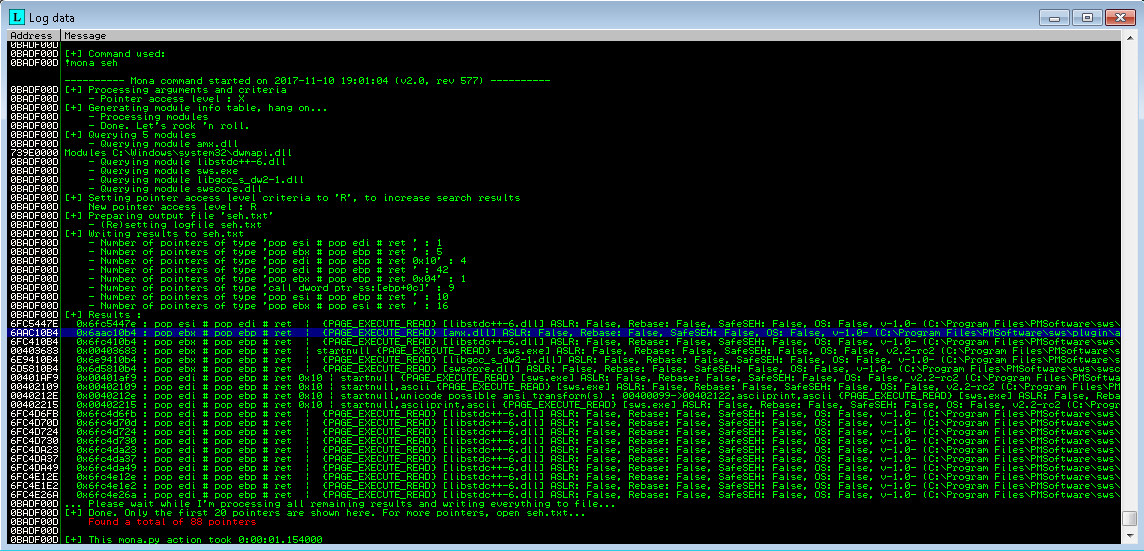Select result row at address 6FC4DA23
This screenshot has height=551, width=1144.
(x=564, y=450)
